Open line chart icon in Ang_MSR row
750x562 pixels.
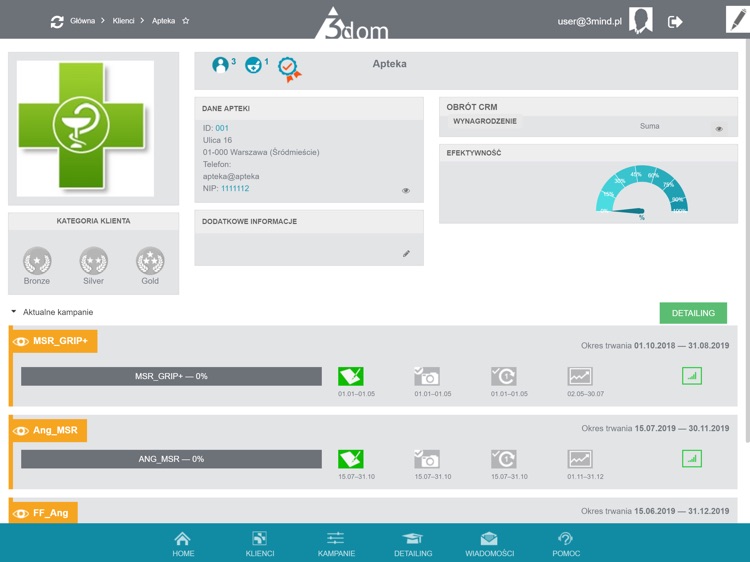[x=580, y=459]
